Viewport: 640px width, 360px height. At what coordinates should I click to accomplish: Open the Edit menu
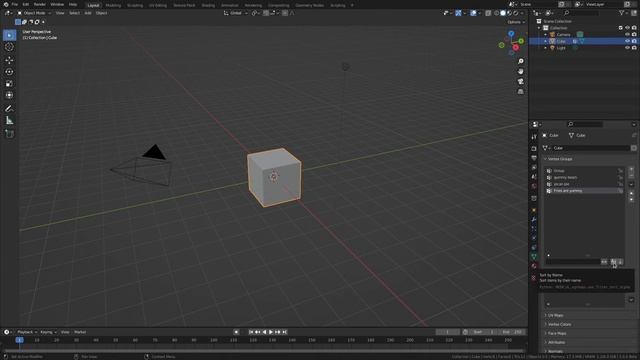coord(26,4)
